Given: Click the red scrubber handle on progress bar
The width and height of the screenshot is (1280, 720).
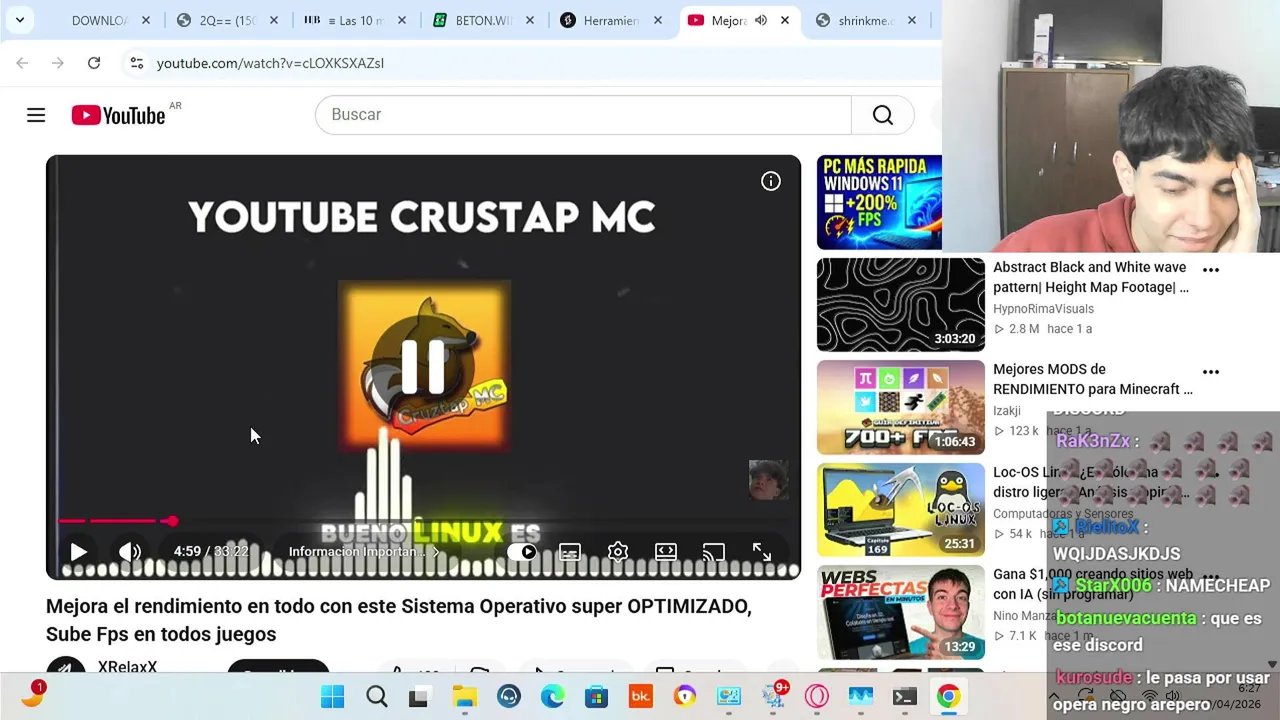Looking at the screenshot, I should (x=172, y=521).
